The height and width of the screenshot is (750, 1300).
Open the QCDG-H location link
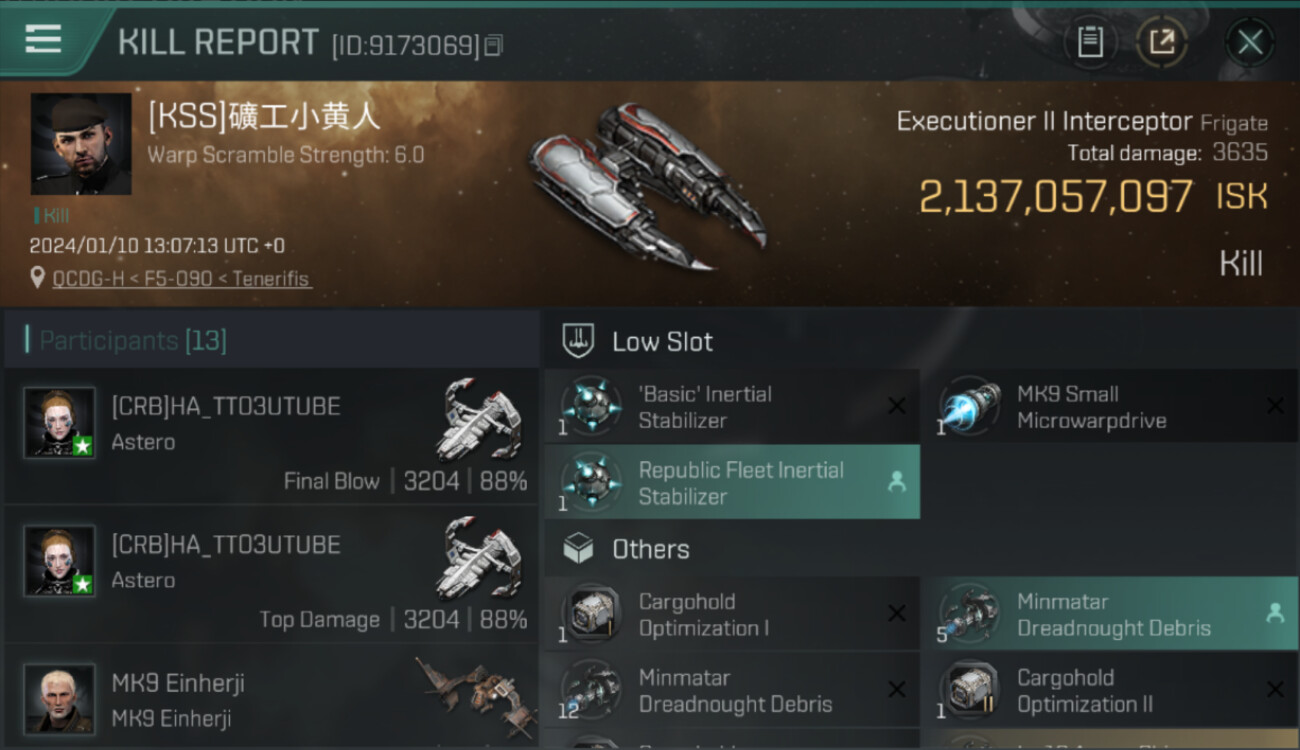[181, 279]
